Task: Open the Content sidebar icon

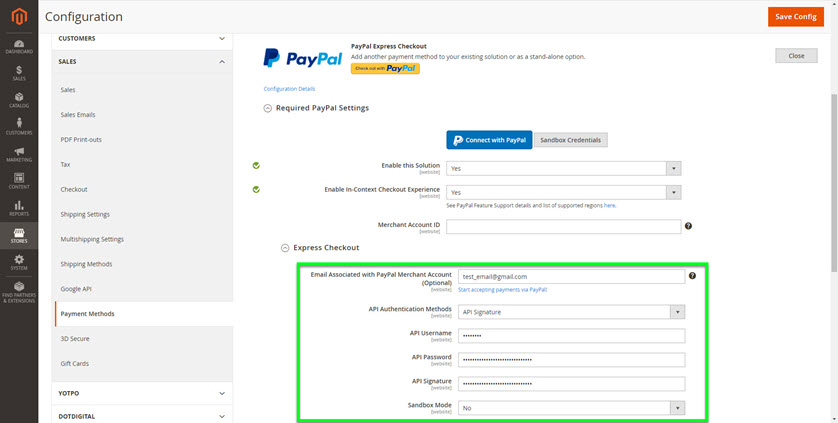Action: click(19, 181)
